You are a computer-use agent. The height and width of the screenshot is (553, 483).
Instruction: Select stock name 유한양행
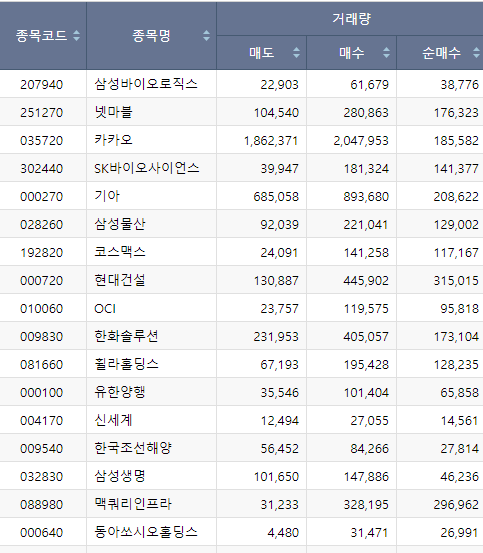tap(120, 392)
